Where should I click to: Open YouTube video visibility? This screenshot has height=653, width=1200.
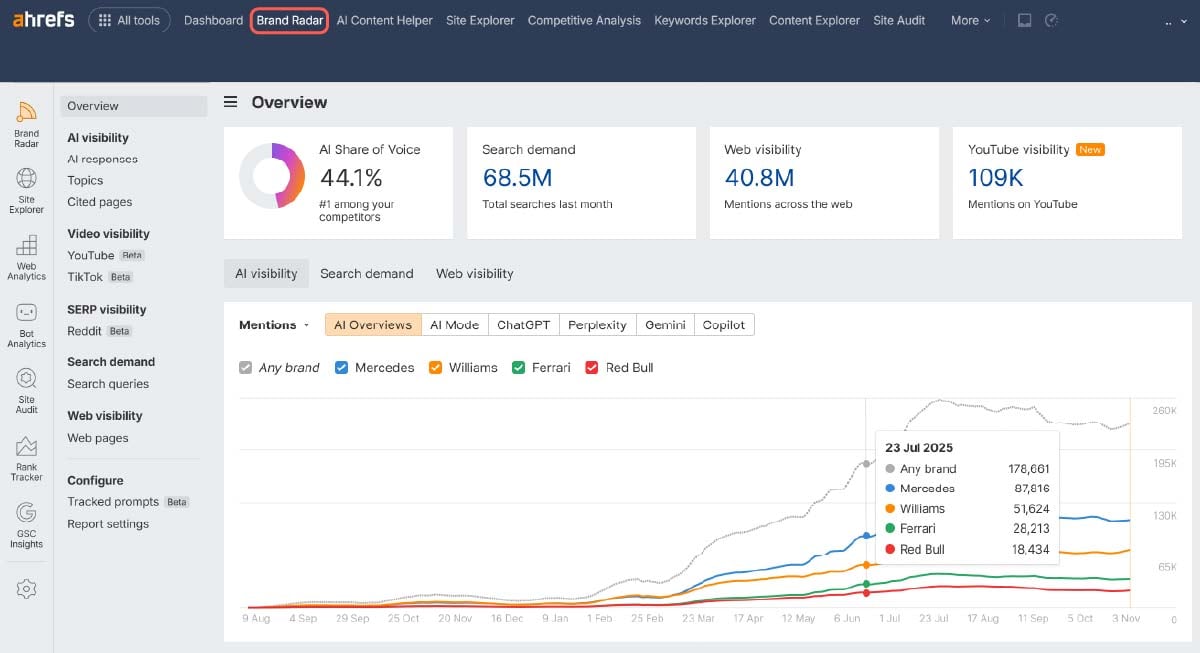point(91,256)
